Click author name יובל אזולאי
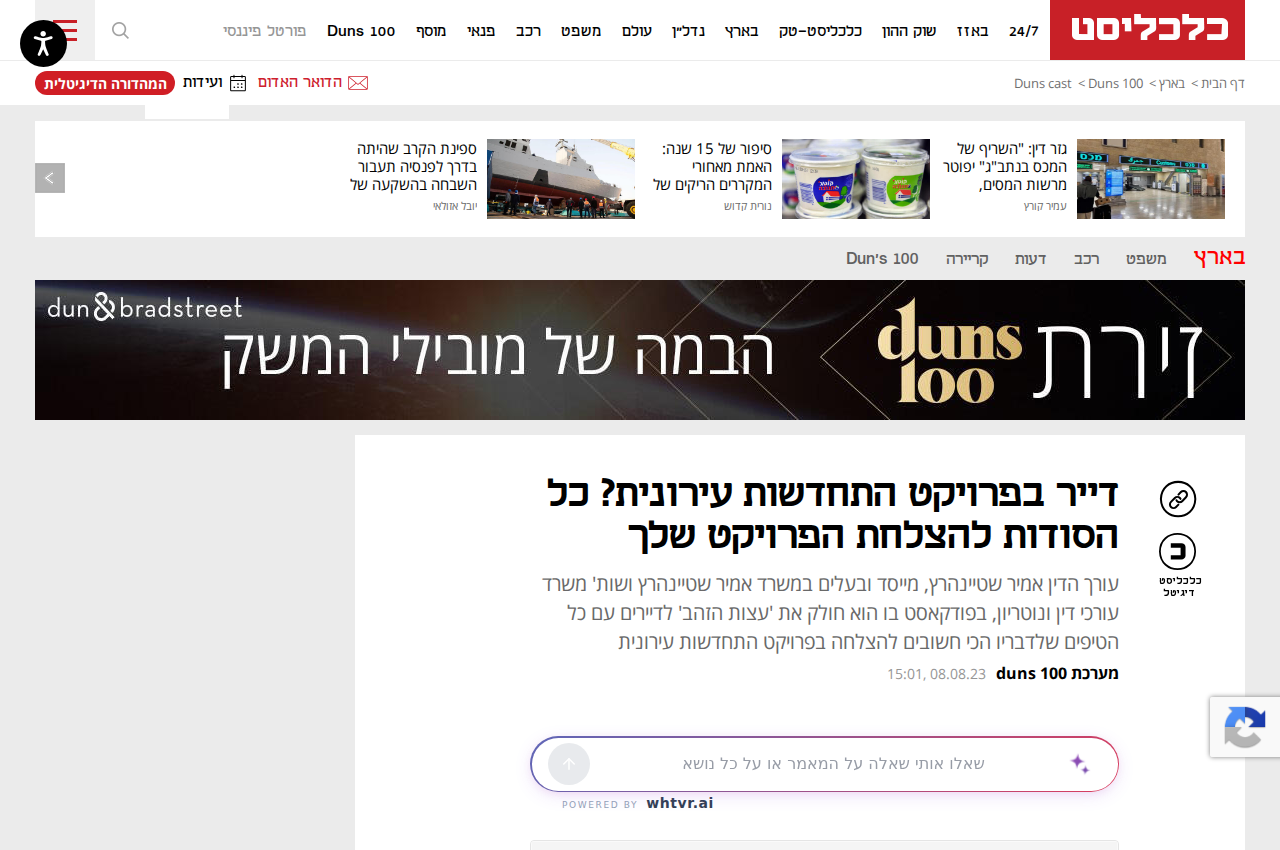The height and width of the screenshot is (850, 1280). [455, 206]
